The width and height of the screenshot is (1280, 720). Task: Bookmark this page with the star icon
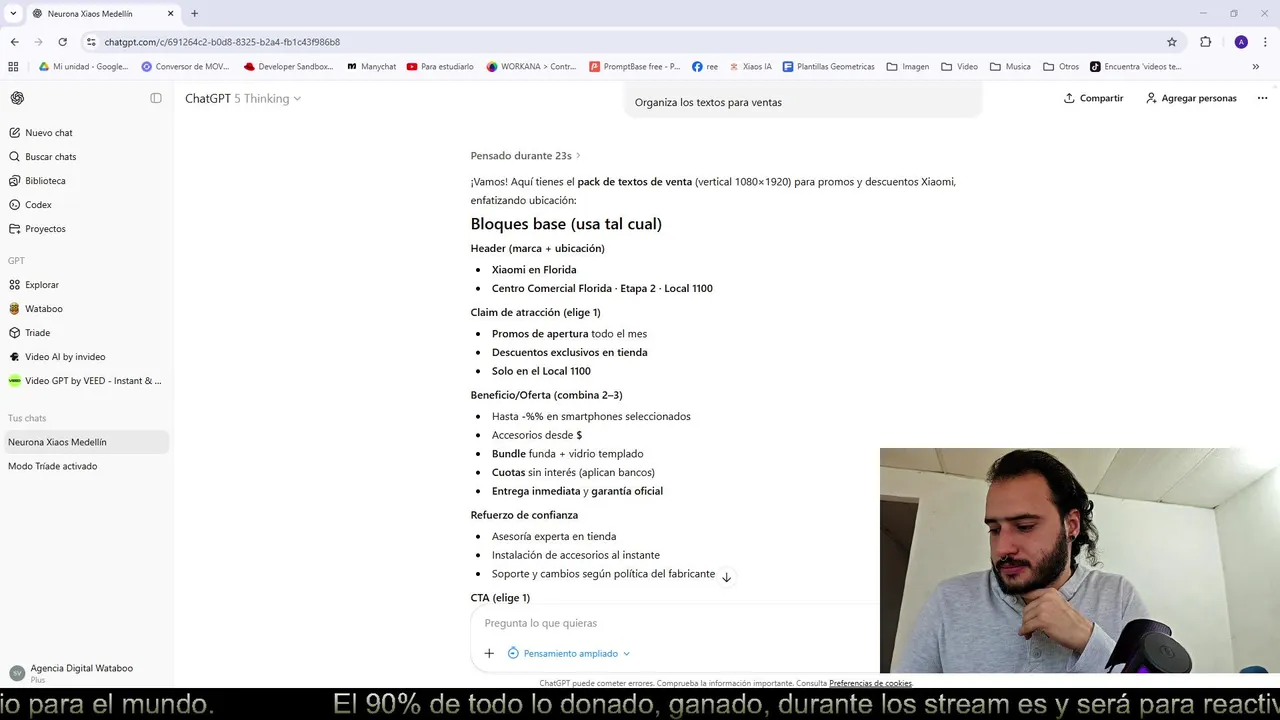coord(1172,42)
